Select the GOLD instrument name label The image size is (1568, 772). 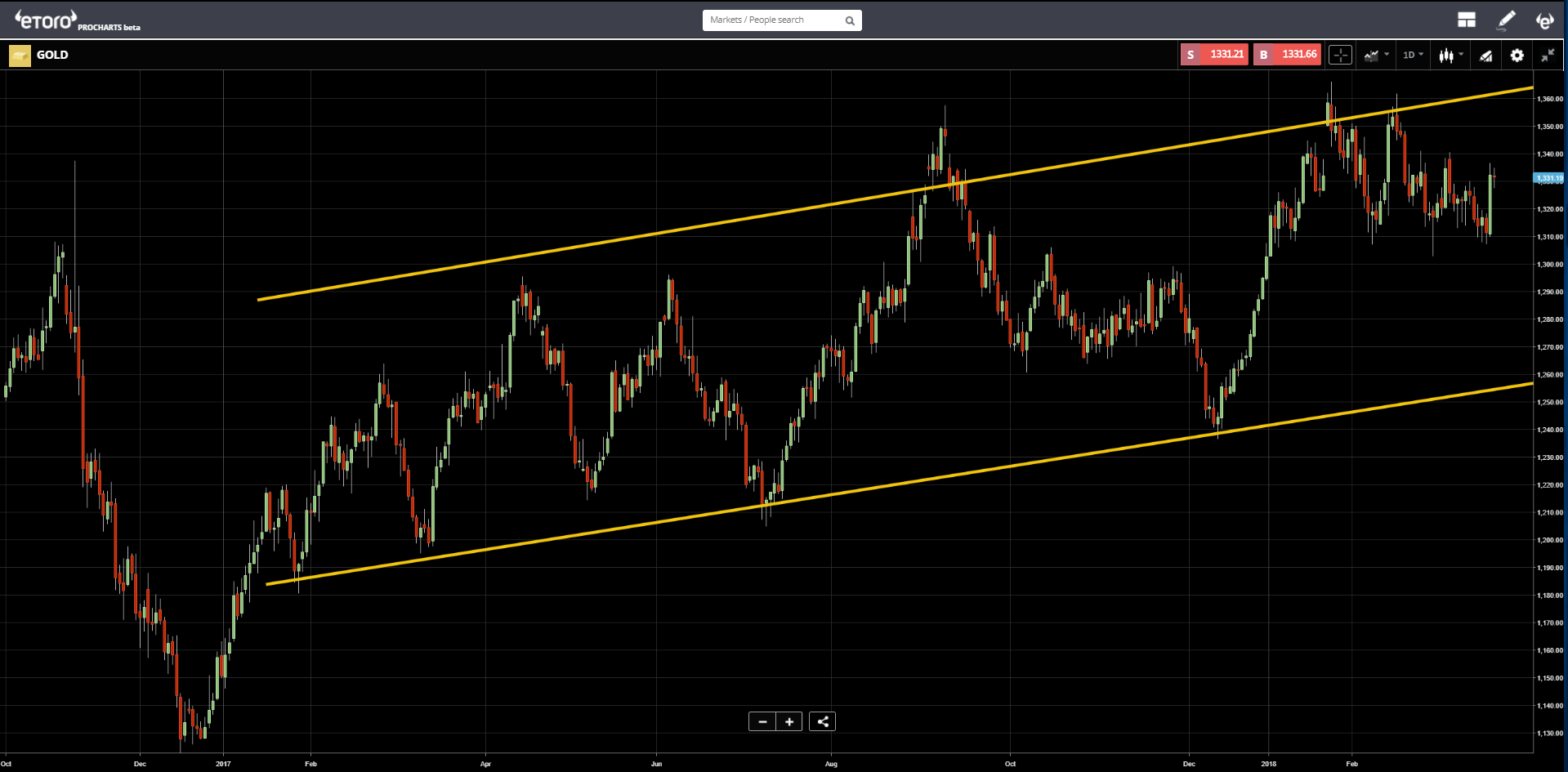pos(52,55)
